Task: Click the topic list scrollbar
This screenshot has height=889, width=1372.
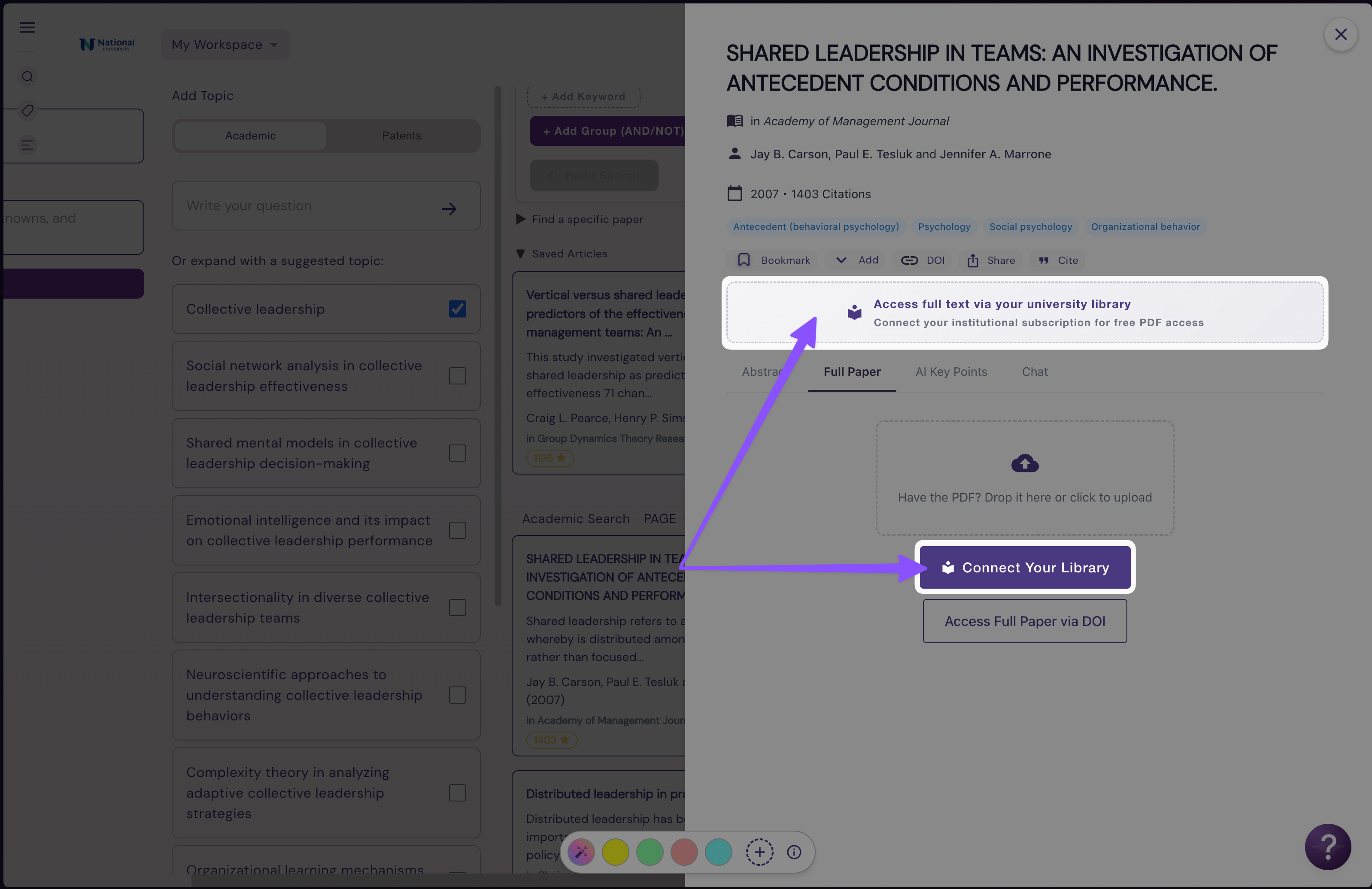Action: (x=498, y=346)
